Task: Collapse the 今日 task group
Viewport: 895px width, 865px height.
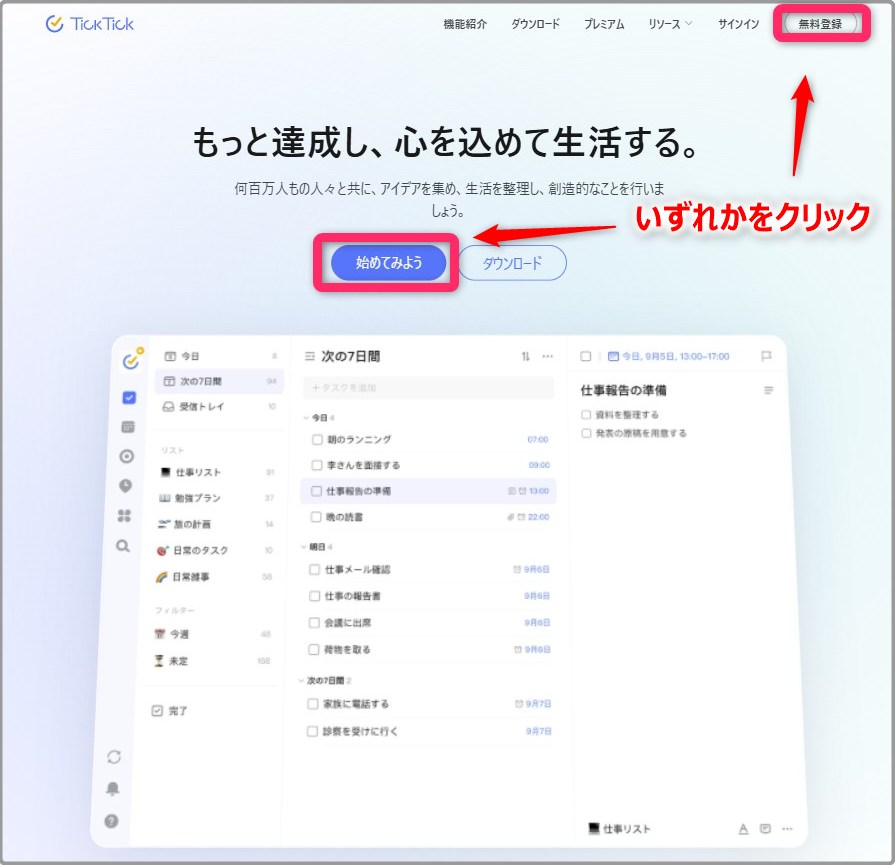Action: (x=304, y=417)
